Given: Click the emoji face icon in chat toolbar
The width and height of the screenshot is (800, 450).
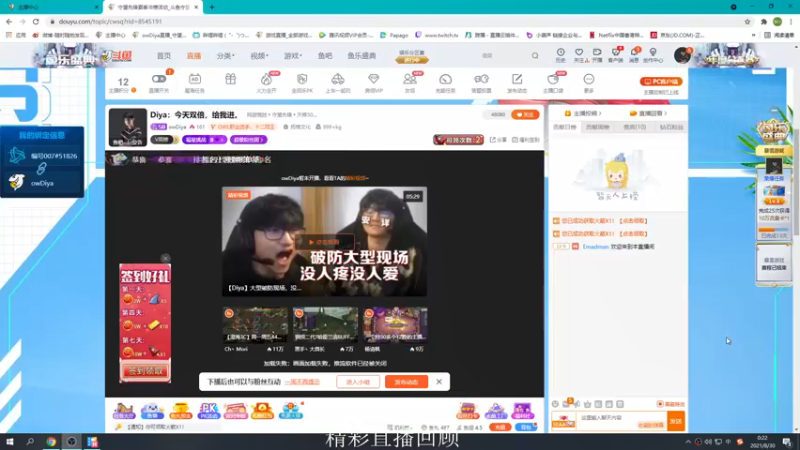Looking at the screenshot, I should click(555, 404).
